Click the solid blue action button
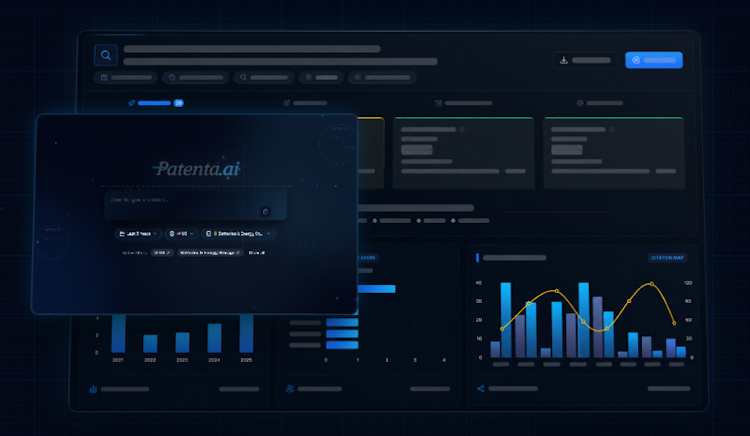This screenshot has height=436, width=750. [x=654, y=60]
